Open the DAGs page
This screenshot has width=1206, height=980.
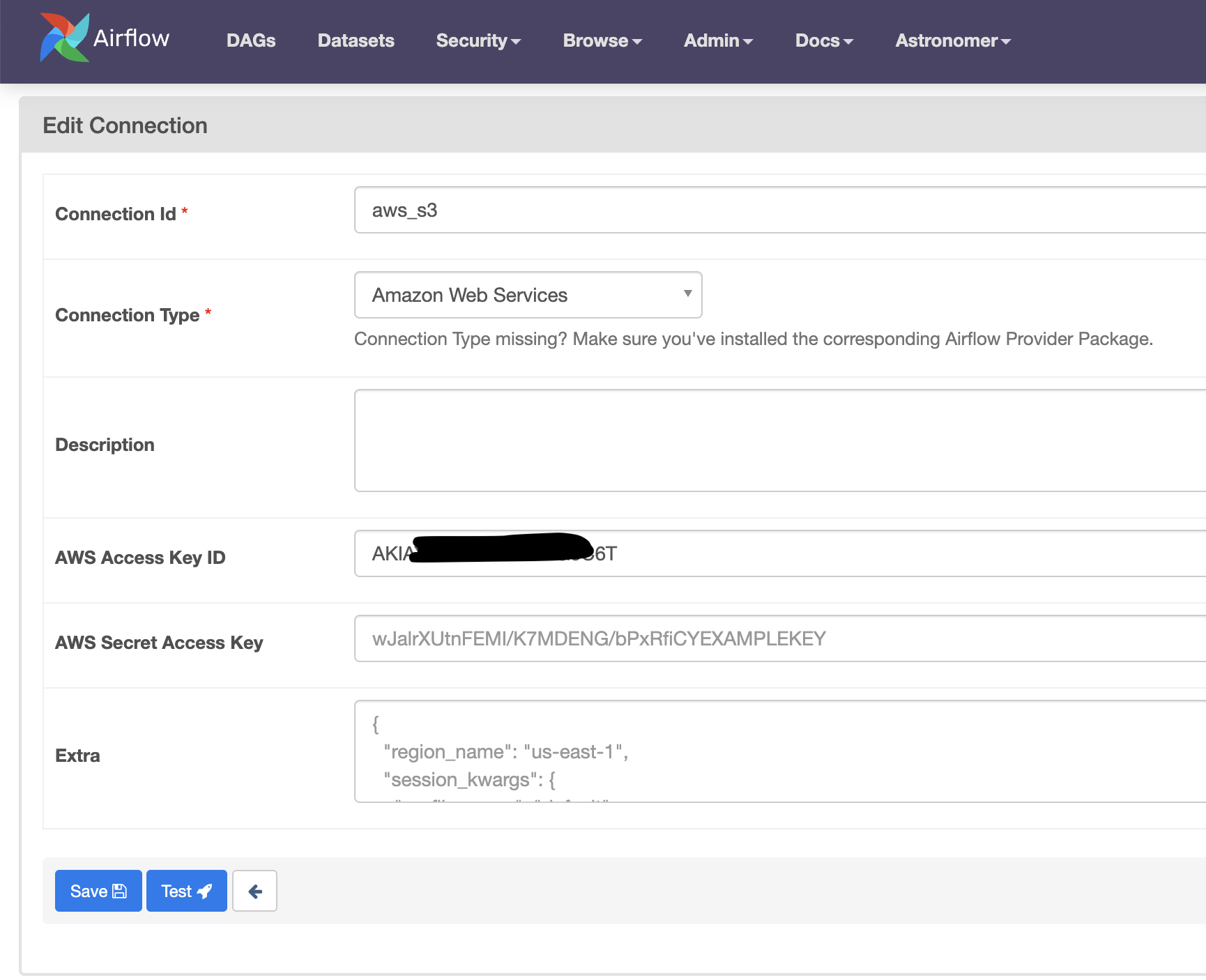pyautogui.click(x=251, y=40)
